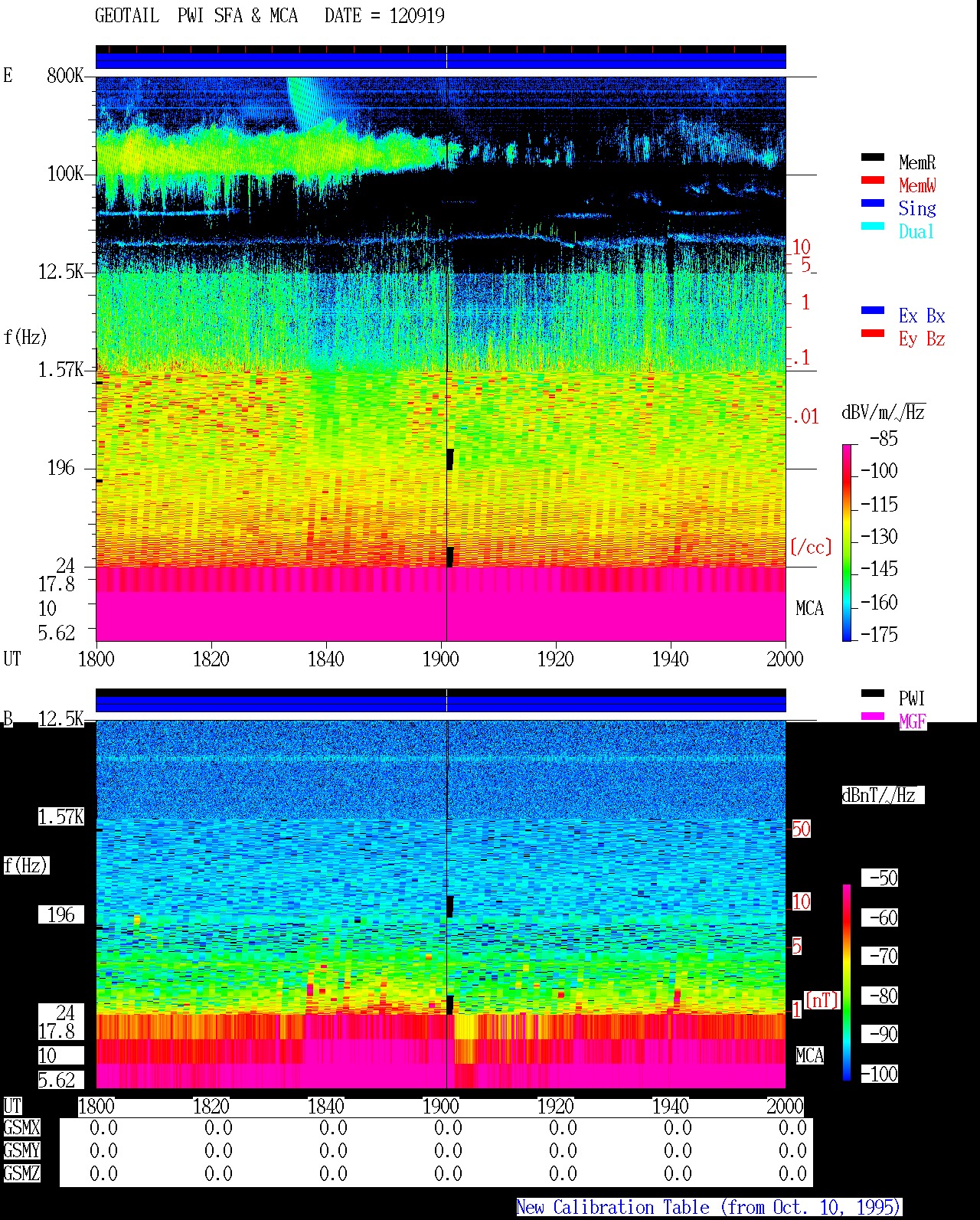980x1220 pixels.
Task: Click the red [/cc] density unit label
Action: point(811,547)
